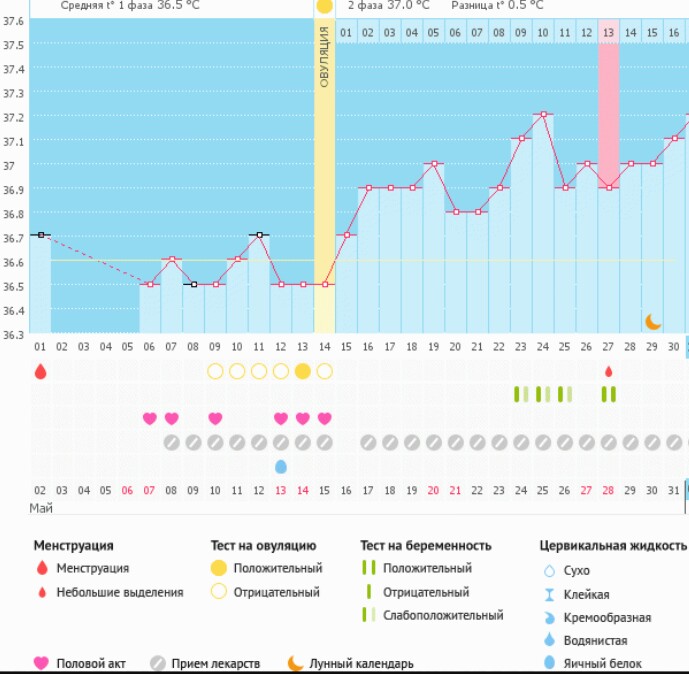Viewport: 689px width, 674px height.
Task: Select the heart icon on cycle day 06
Action: (150, 418)
